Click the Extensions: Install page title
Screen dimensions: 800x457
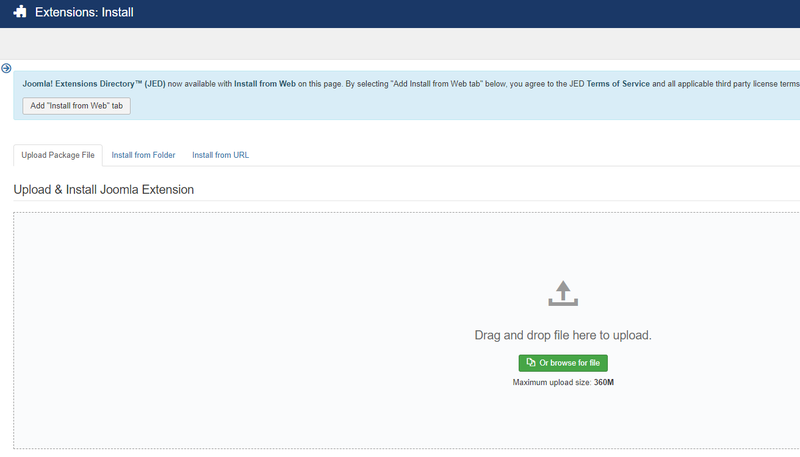84,12
